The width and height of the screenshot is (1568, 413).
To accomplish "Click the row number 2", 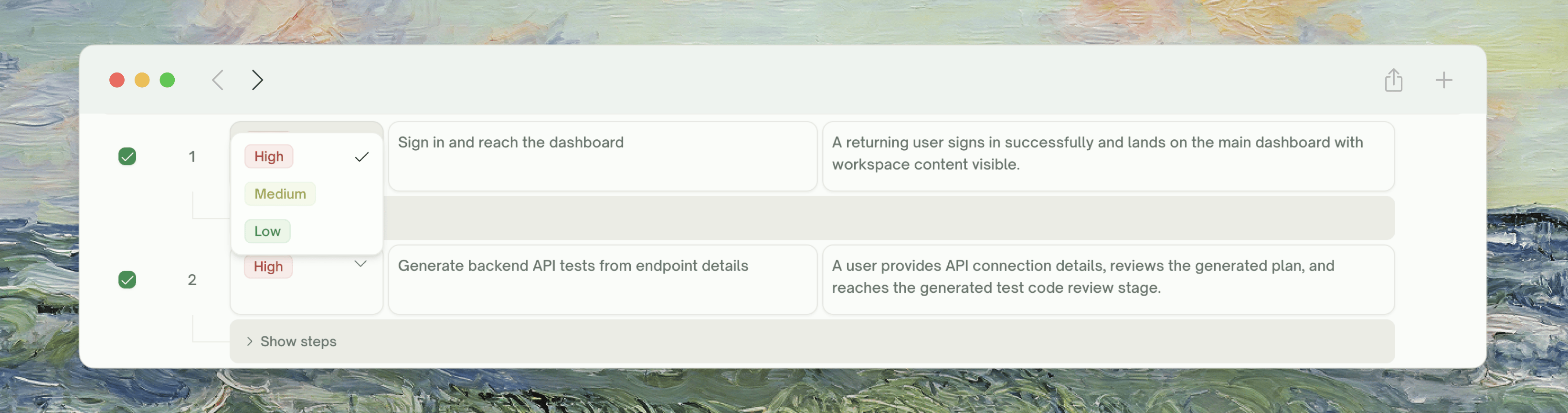I will (x=192, y=280).
